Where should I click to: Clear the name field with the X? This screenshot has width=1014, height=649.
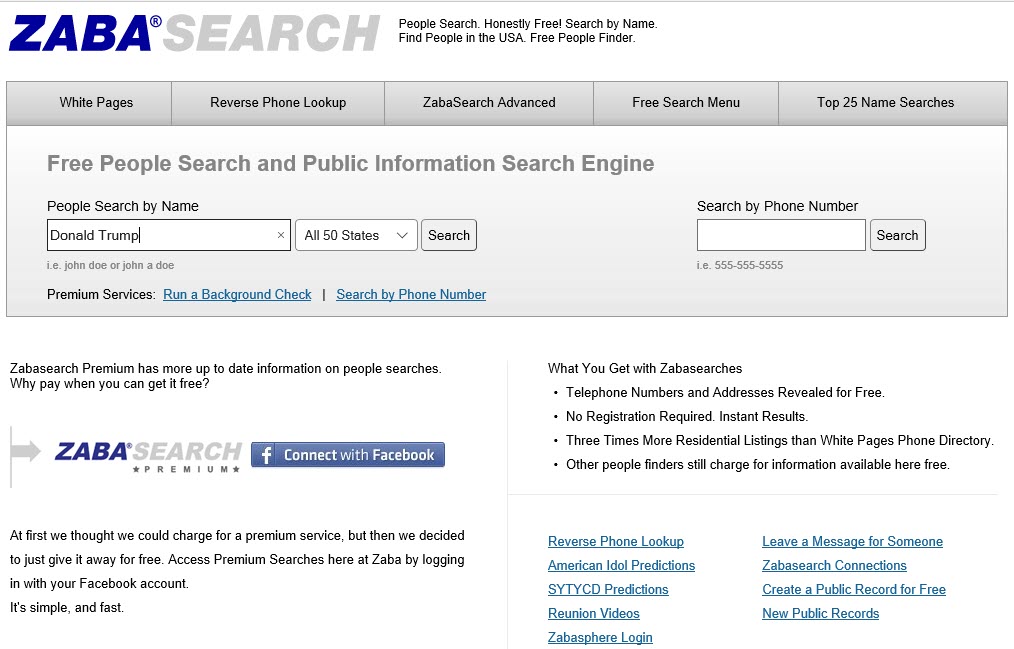pos(279,234)
